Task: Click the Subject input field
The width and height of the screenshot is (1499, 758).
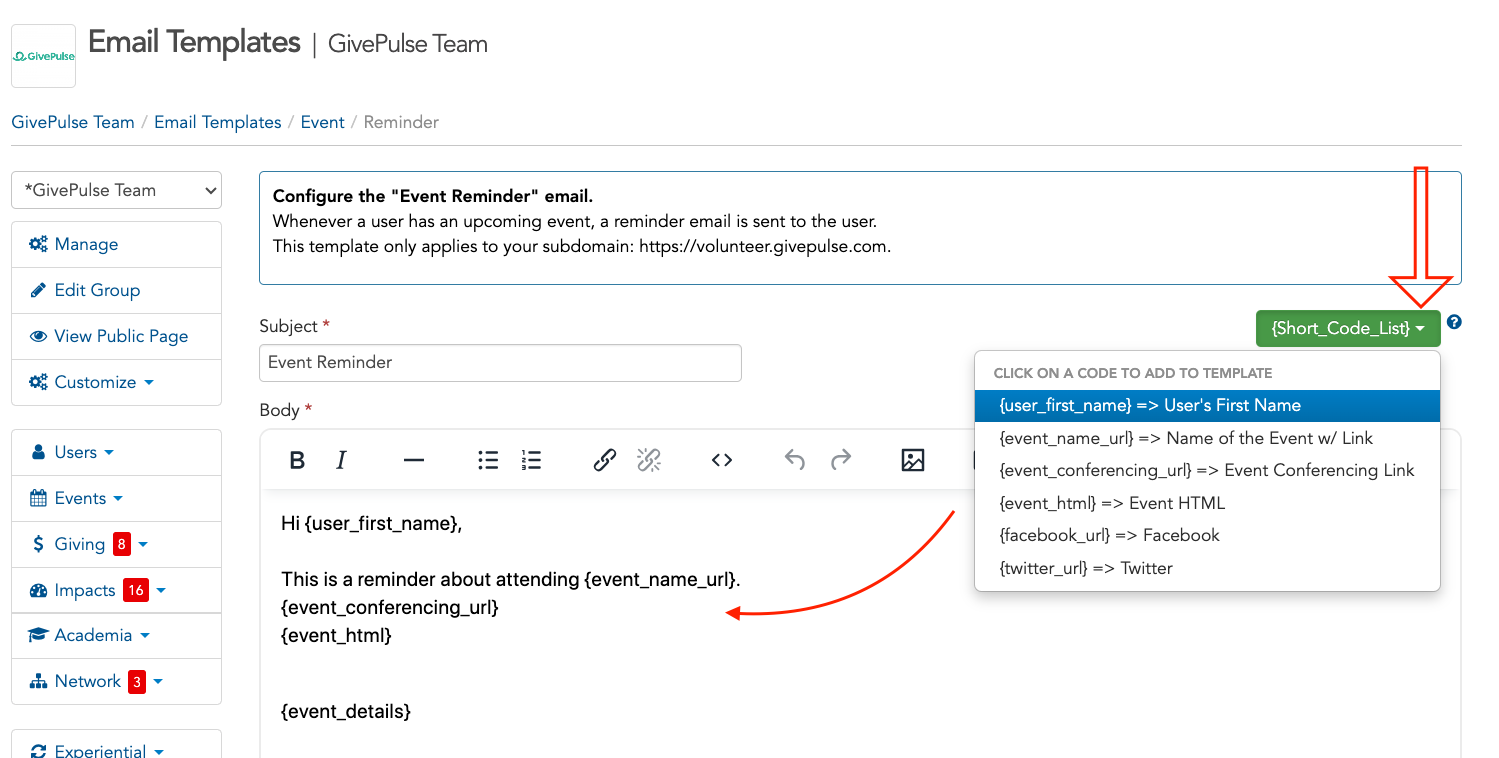Action: click(500, 362)
